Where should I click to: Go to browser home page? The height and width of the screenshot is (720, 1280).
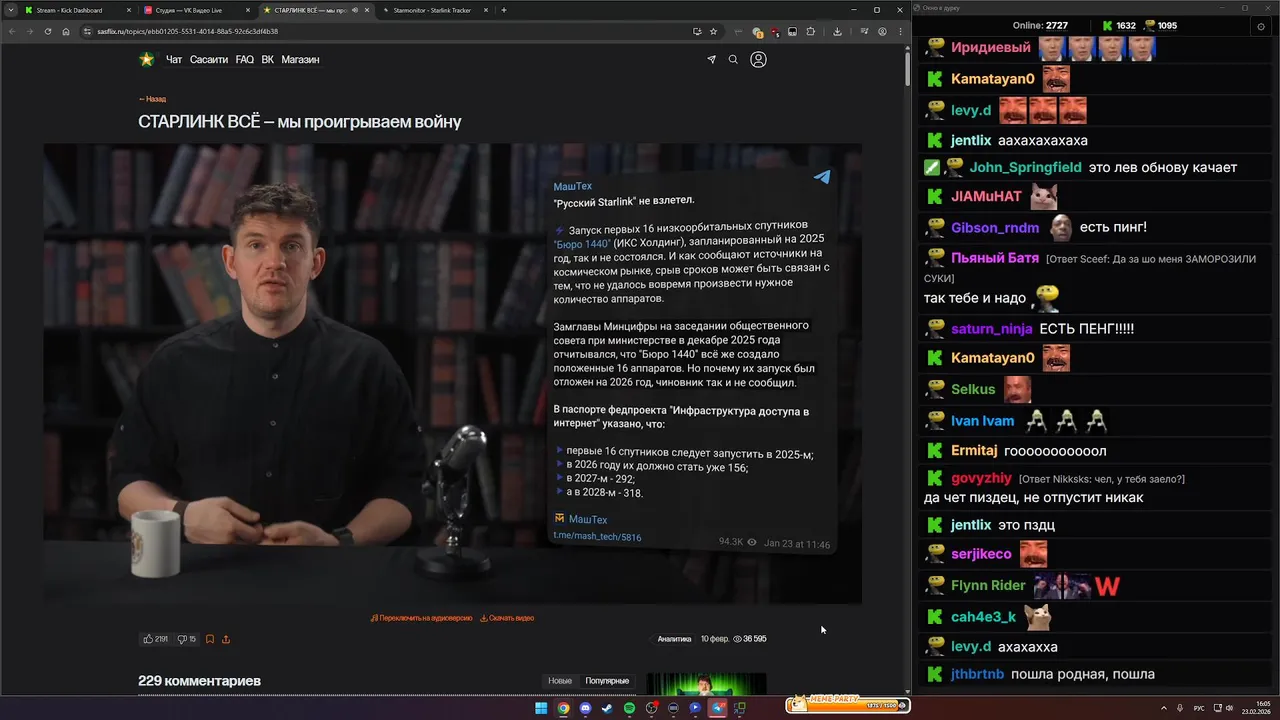(x=66, y=31)
